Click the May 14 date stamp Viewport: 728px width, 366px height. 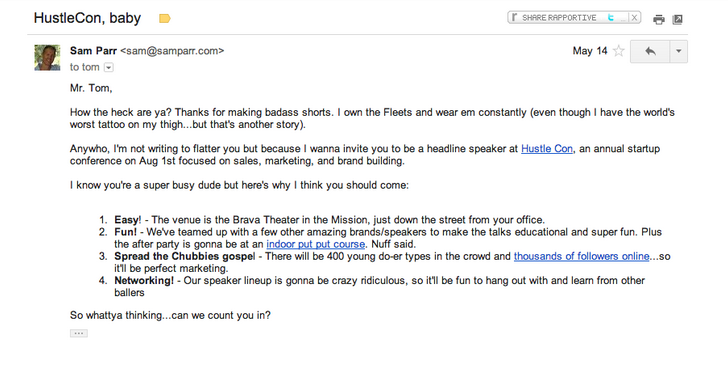pos(590,51)
